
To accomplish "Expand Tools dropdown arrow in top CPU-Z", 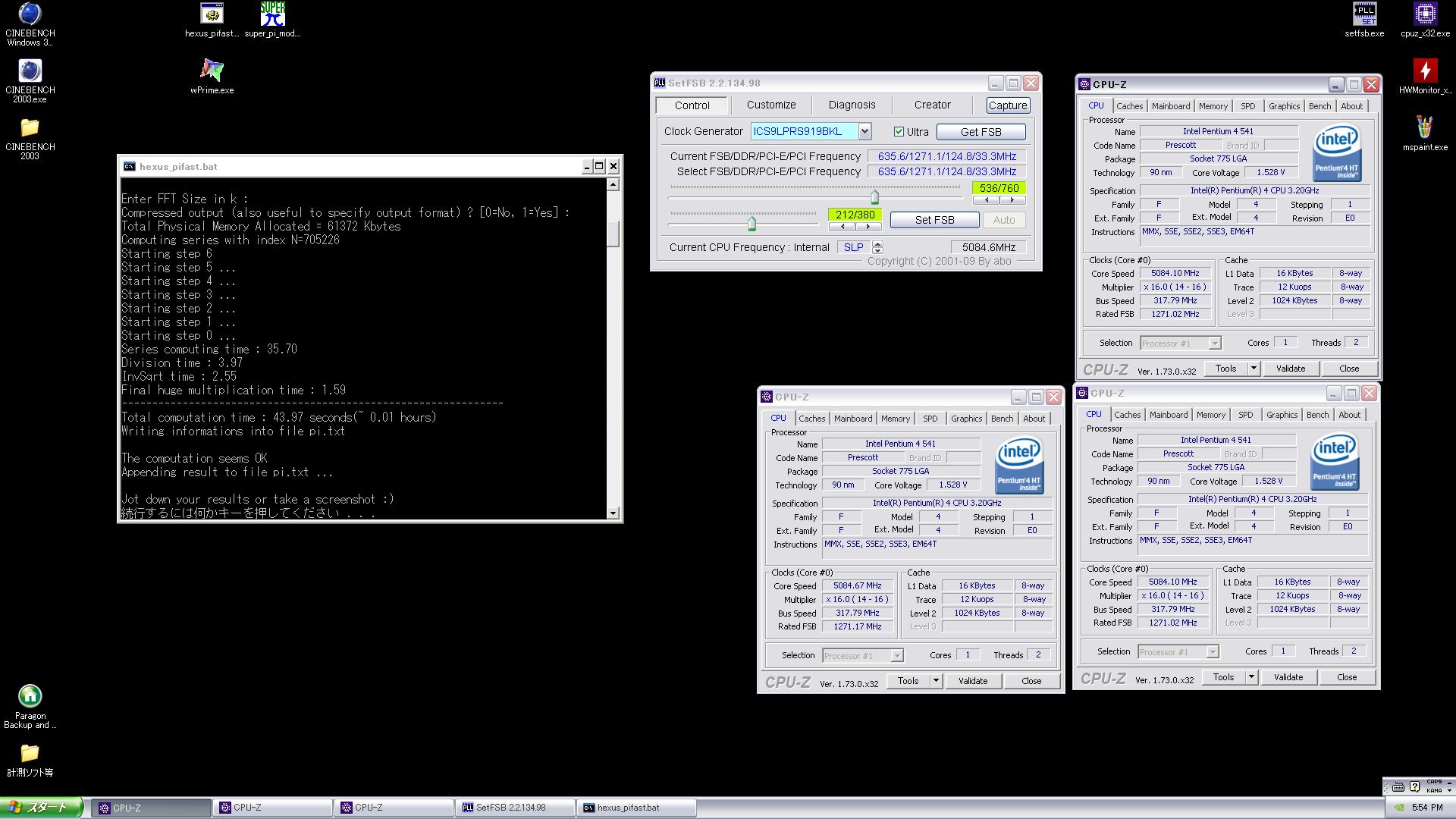I will [x=1254, y=369].
